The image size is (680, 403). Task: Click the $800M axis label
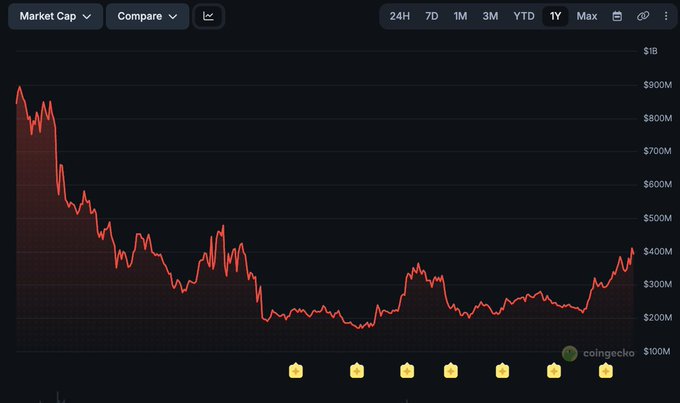click(x=657, y=118)
